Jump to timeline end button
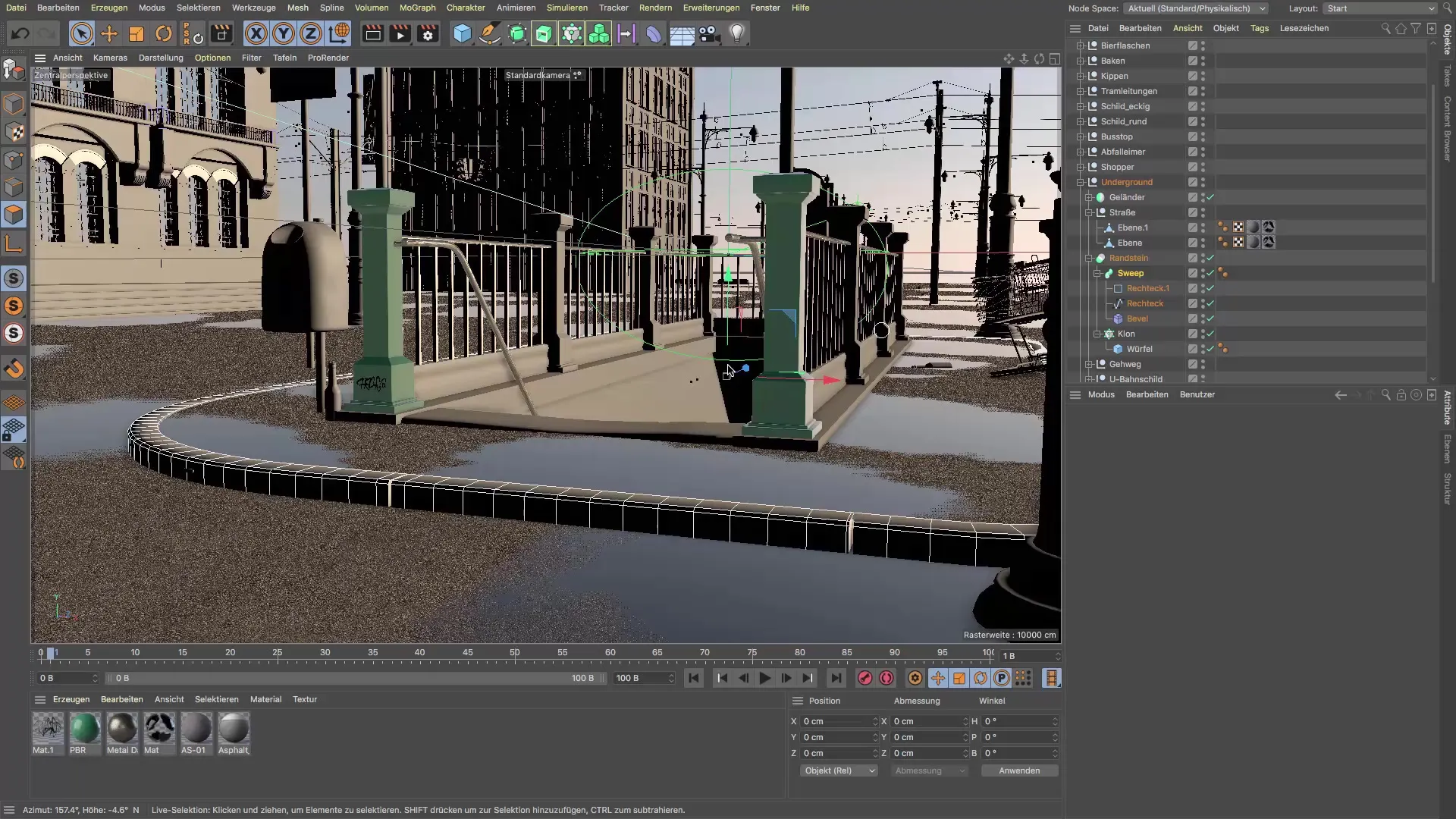 (836, 679)
